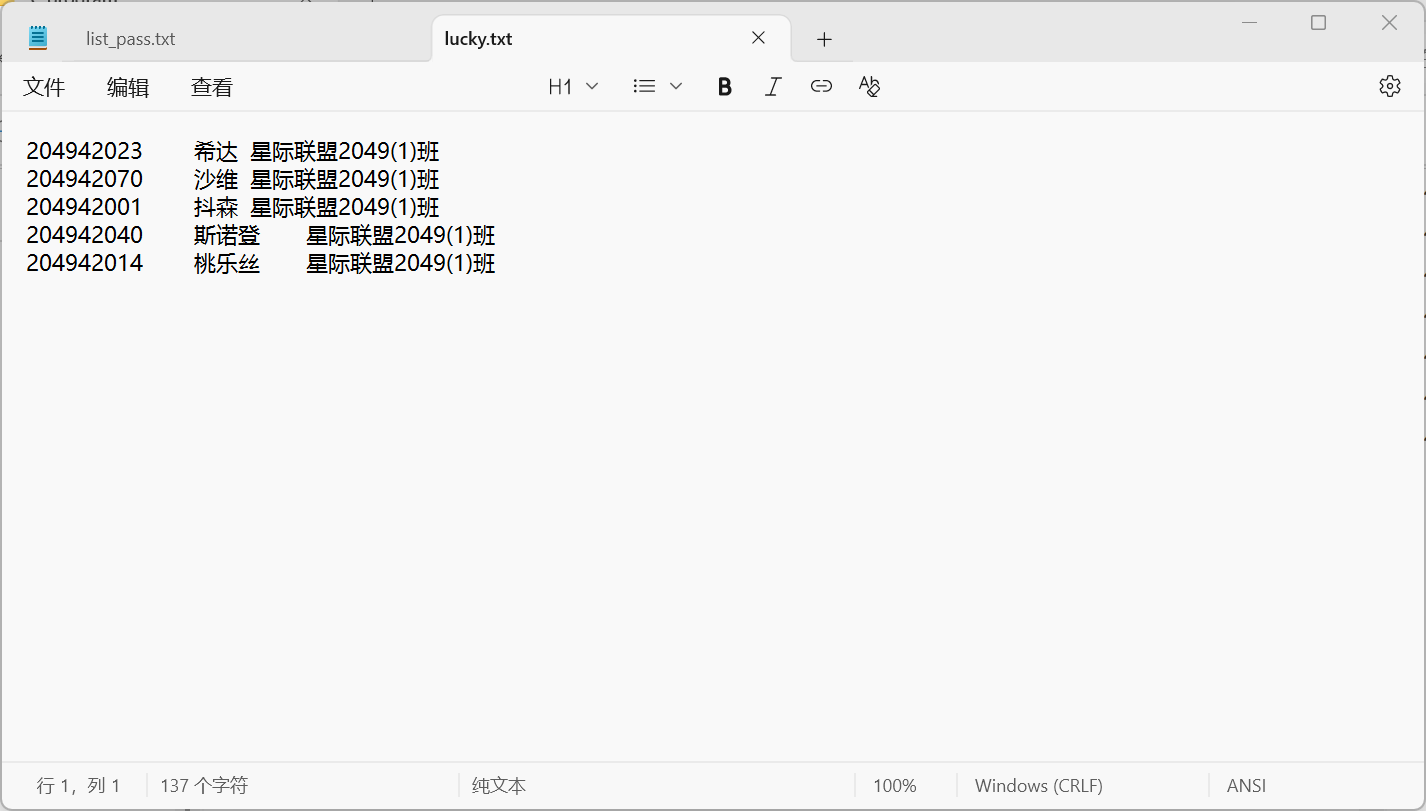Apply H1 heading from the toolbar
The width and height of the screenshot is (1426, 811).
560,86
